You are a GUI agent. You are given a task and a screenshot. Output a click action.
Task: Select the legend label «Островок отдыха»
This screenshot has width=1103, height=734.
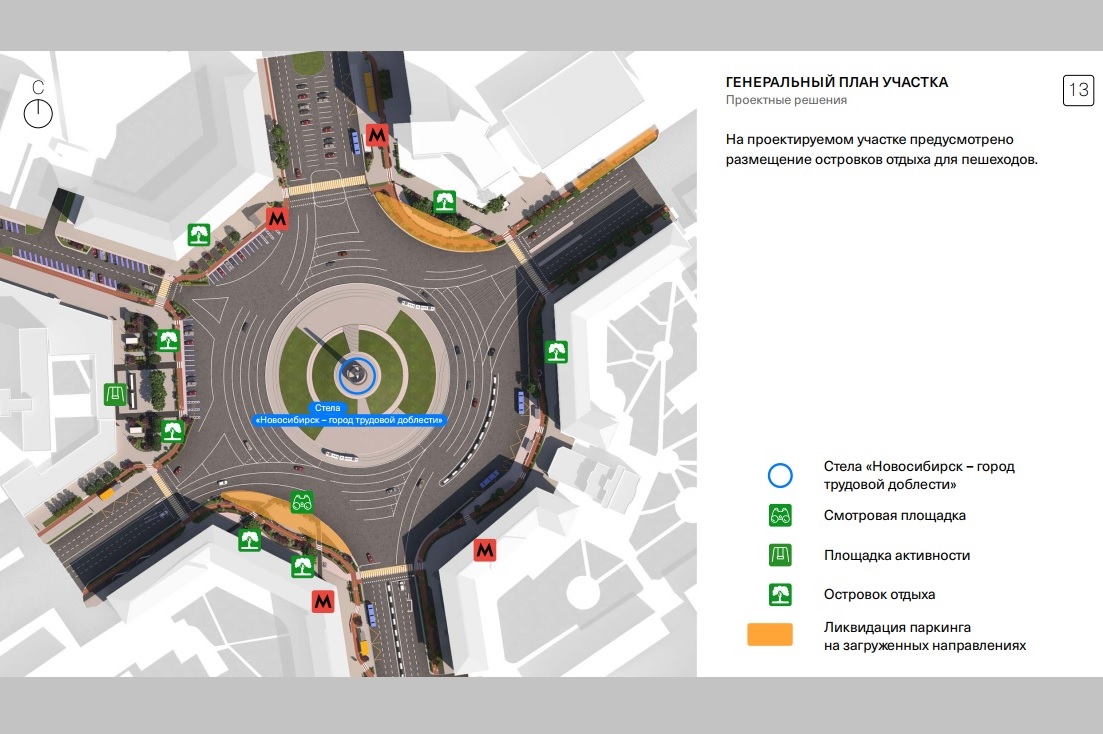tap(879, 595)
